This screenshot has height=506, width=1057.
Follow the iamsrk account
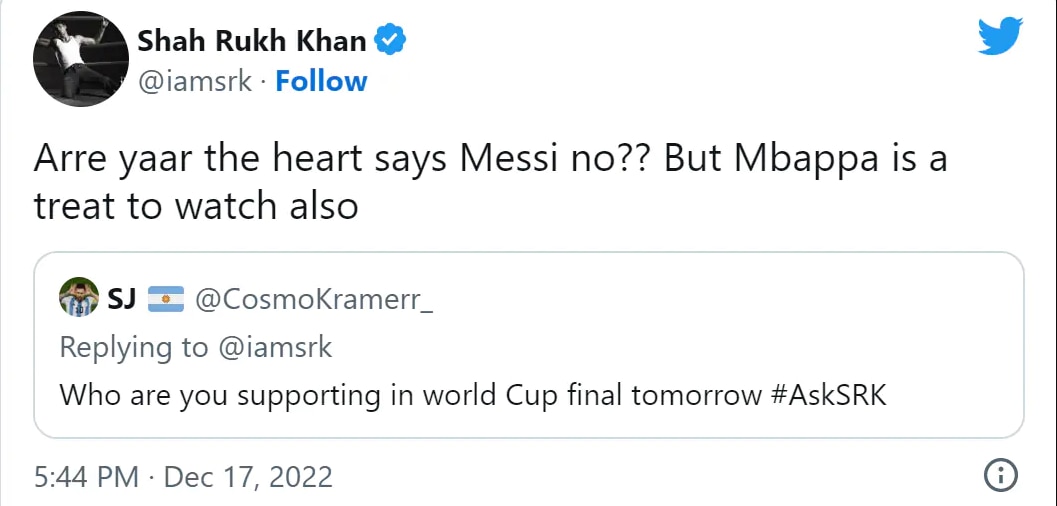321,81
